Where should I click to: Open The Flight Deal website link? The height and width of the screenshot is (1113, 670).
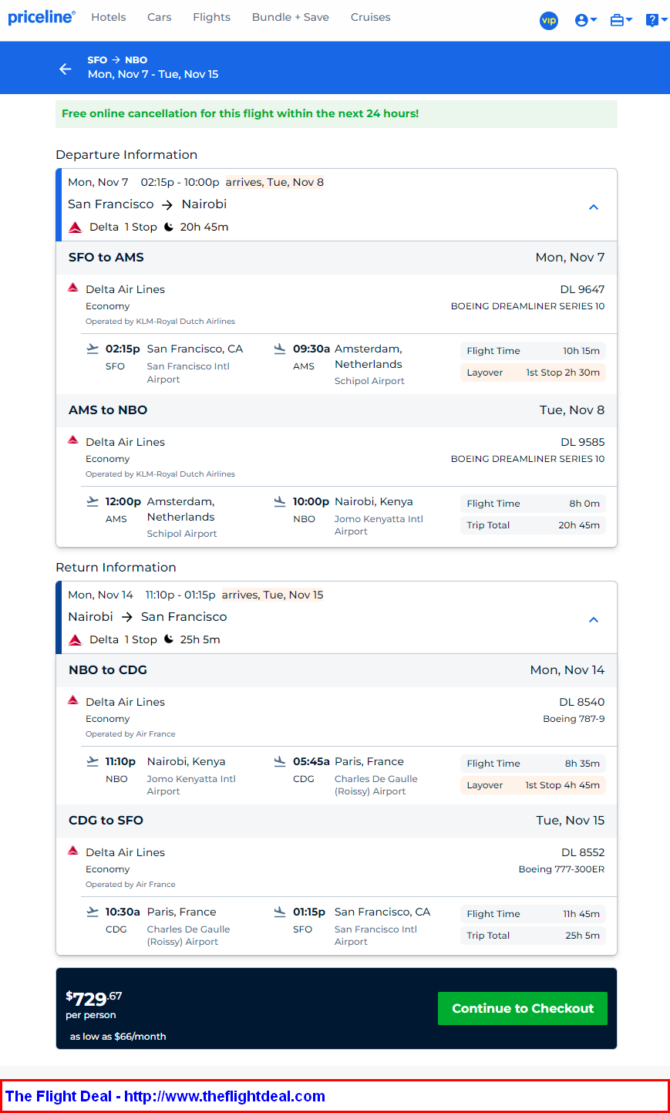(x=165, y=1096)
